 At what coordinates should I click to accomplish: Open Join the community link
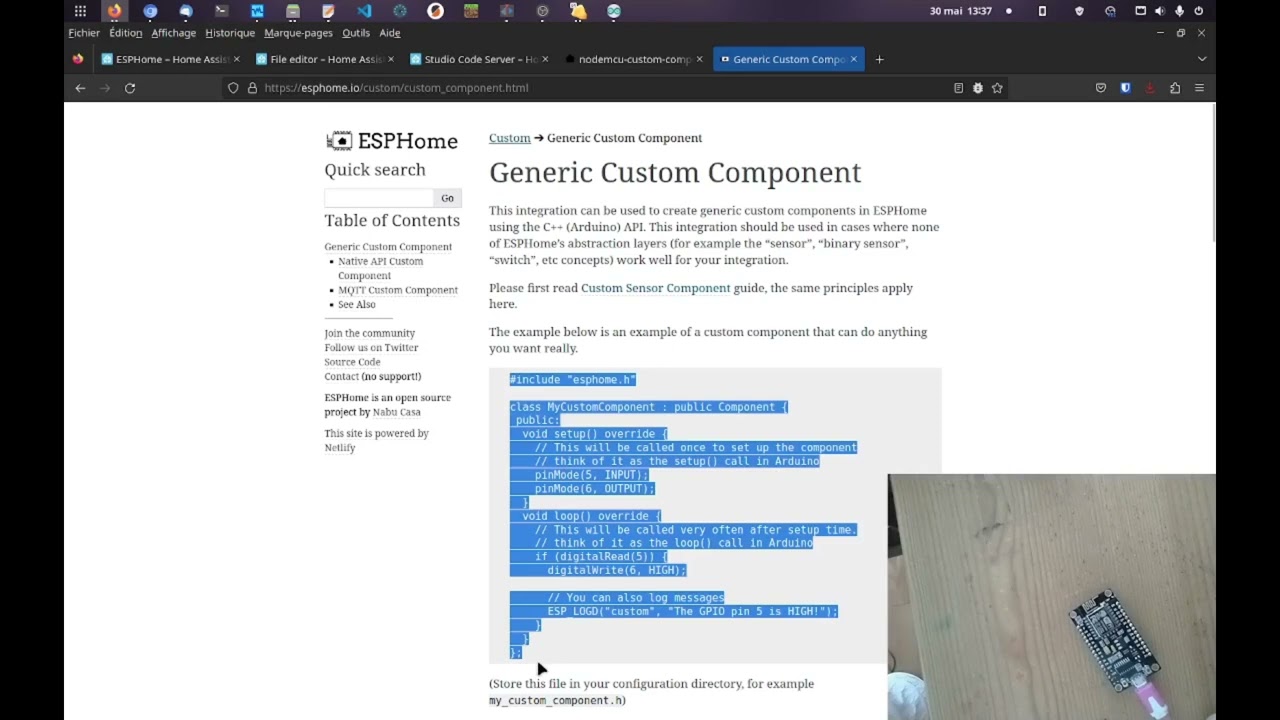[x=369, y=333]
